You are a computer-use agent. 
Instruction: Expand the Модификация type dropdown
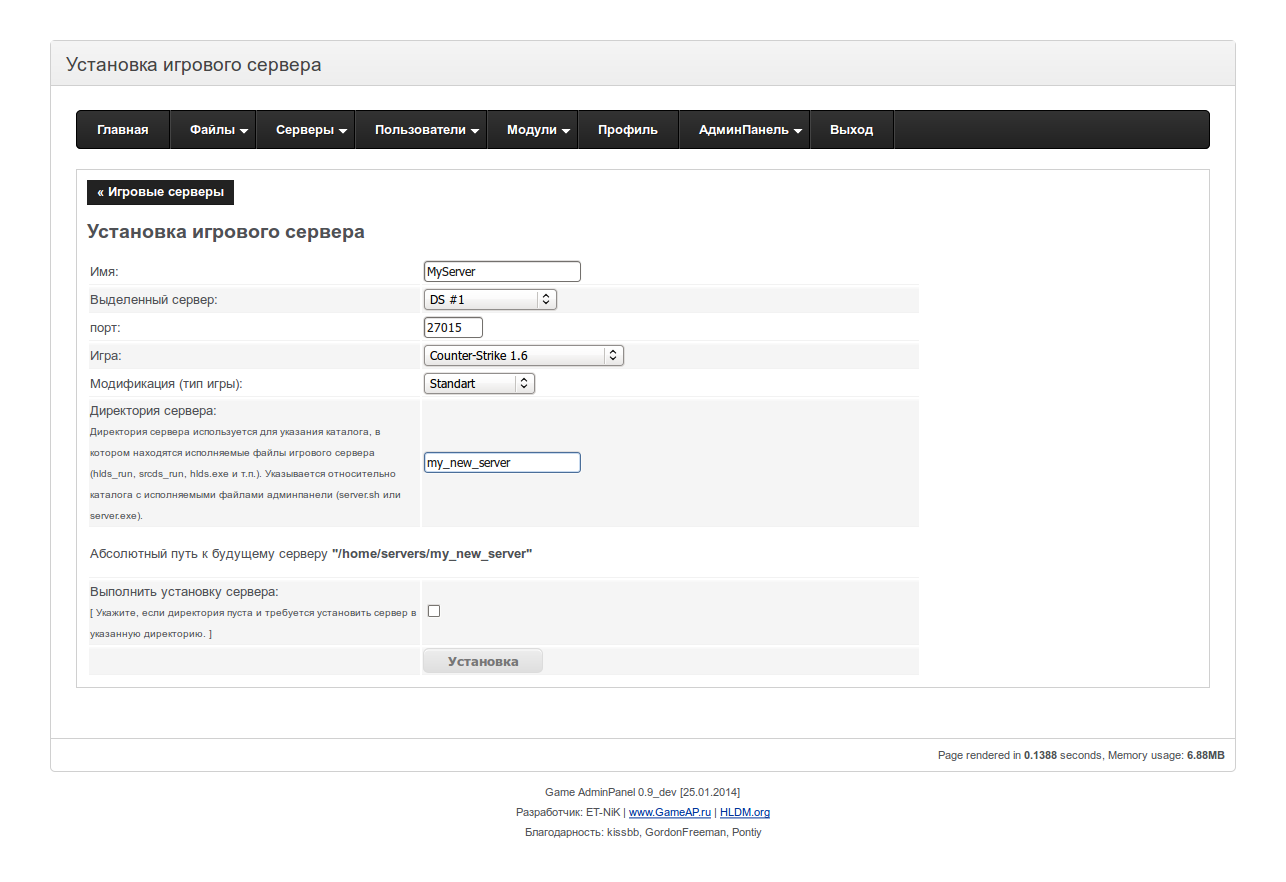(479, 383)
